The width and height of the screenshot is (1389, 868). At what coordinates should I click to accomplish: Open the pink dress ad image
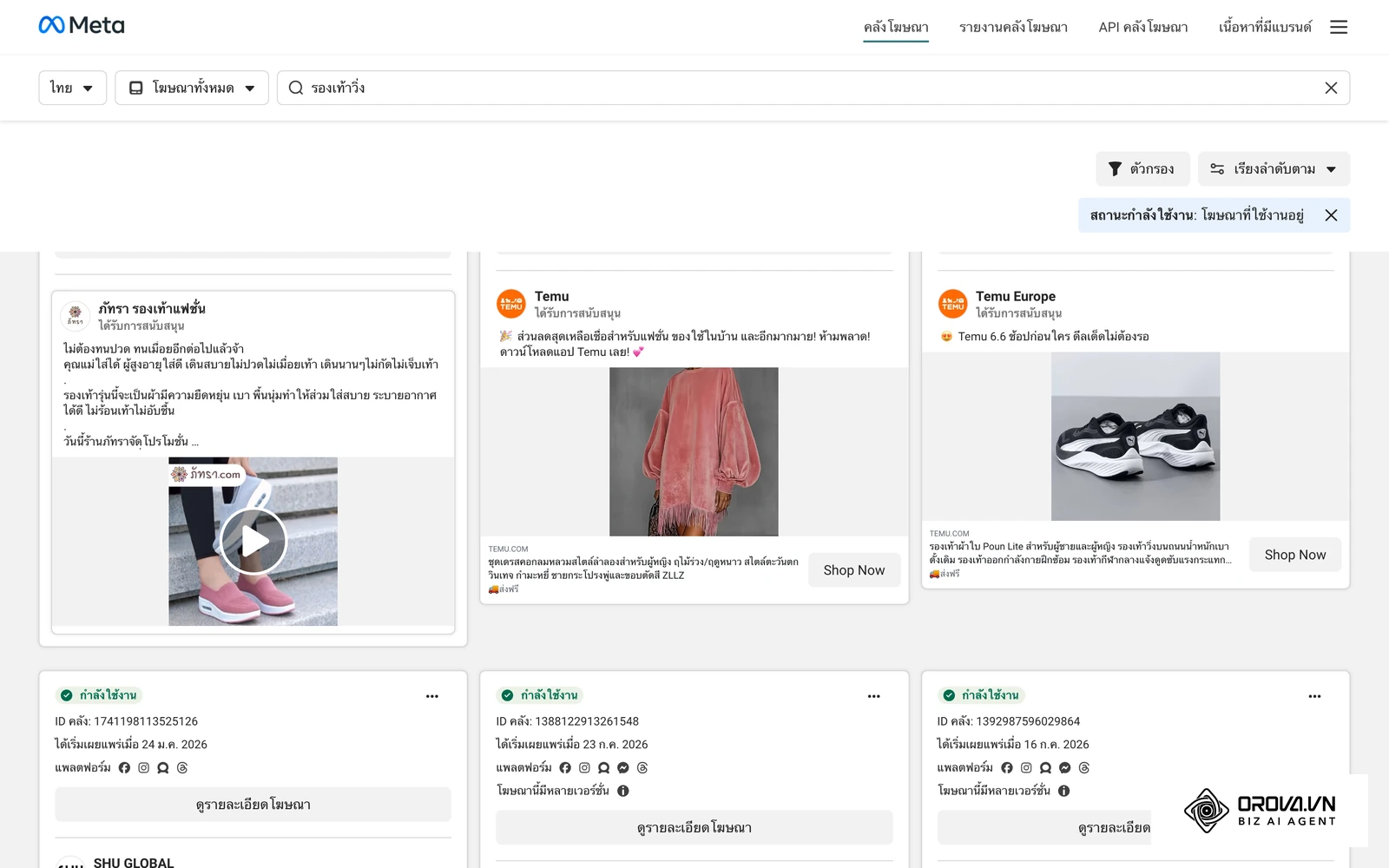(x=694, y=451)
